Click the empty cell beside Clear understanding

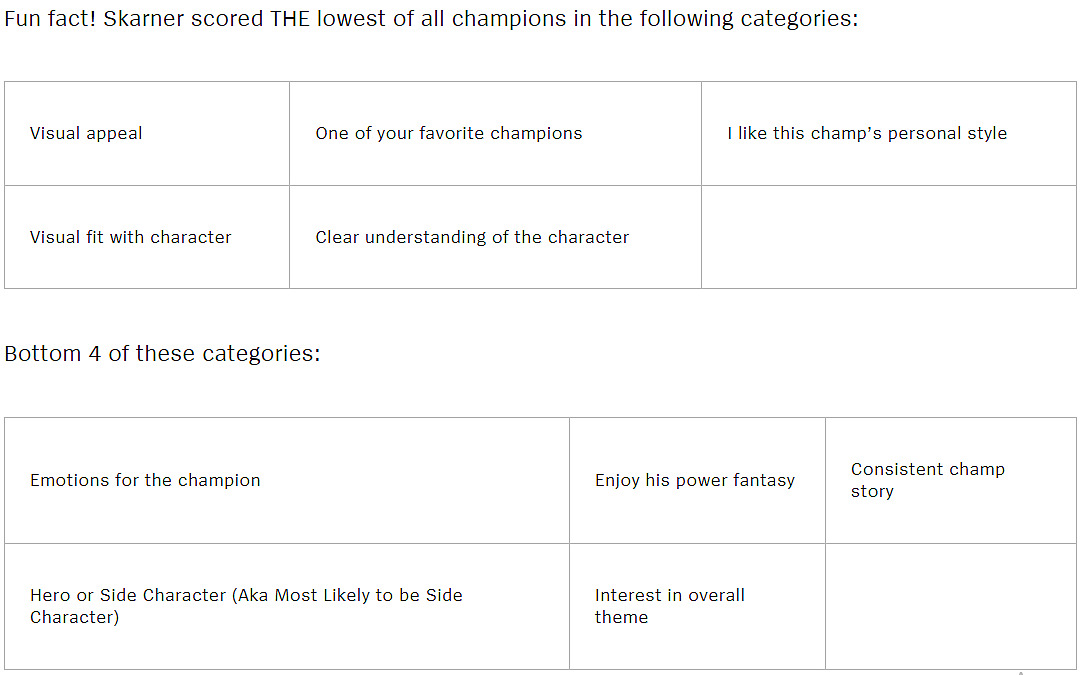[889, 237]
